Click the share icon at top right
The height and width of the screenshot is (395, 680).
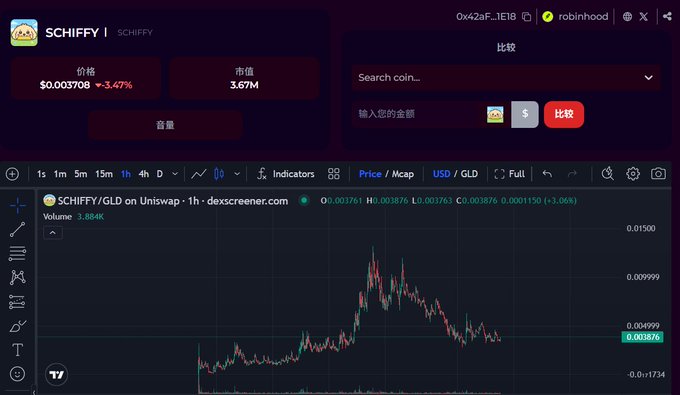pos(667,16)
